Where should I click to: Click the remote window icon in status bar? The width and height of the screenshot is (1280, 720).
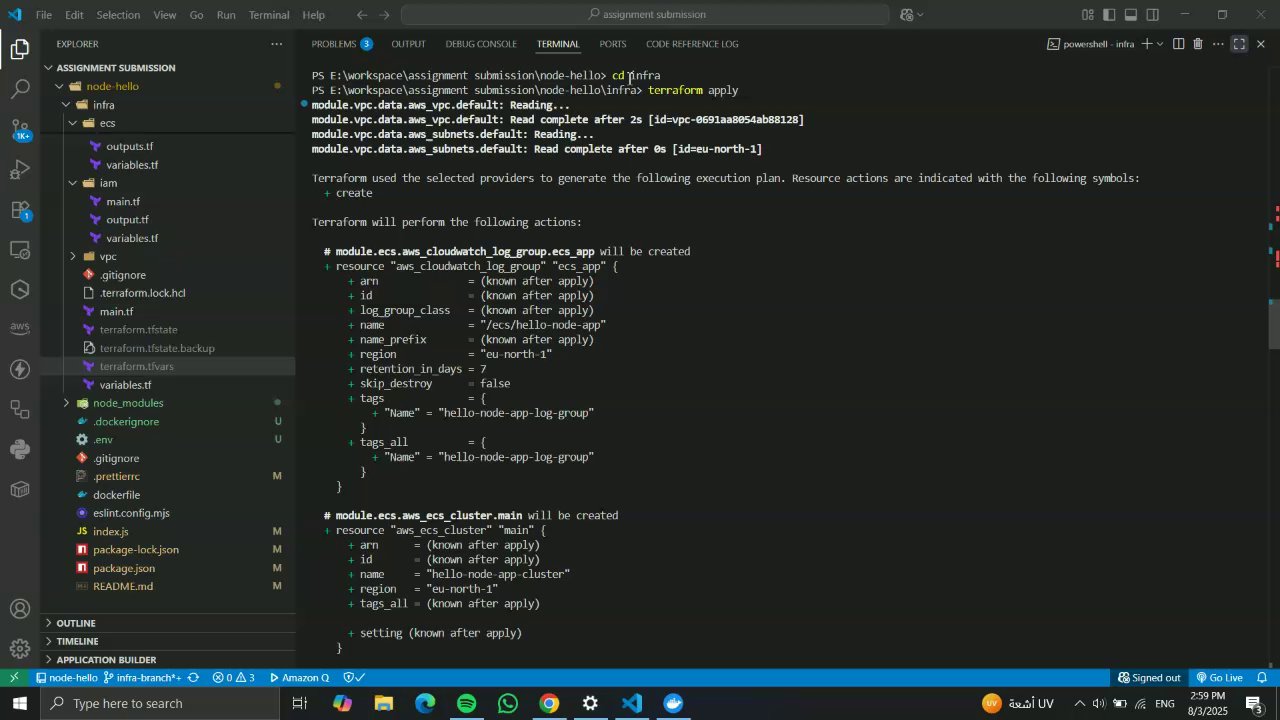(14, 678)
